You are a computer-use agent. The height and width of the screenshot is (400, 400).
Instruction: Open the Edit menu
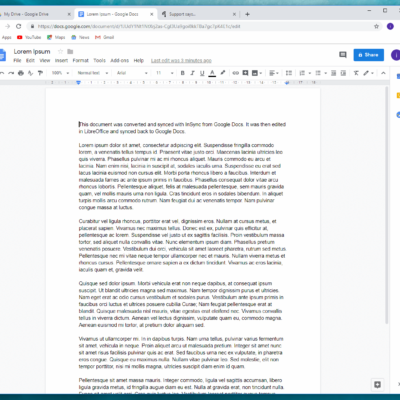(x=30, y=60)
